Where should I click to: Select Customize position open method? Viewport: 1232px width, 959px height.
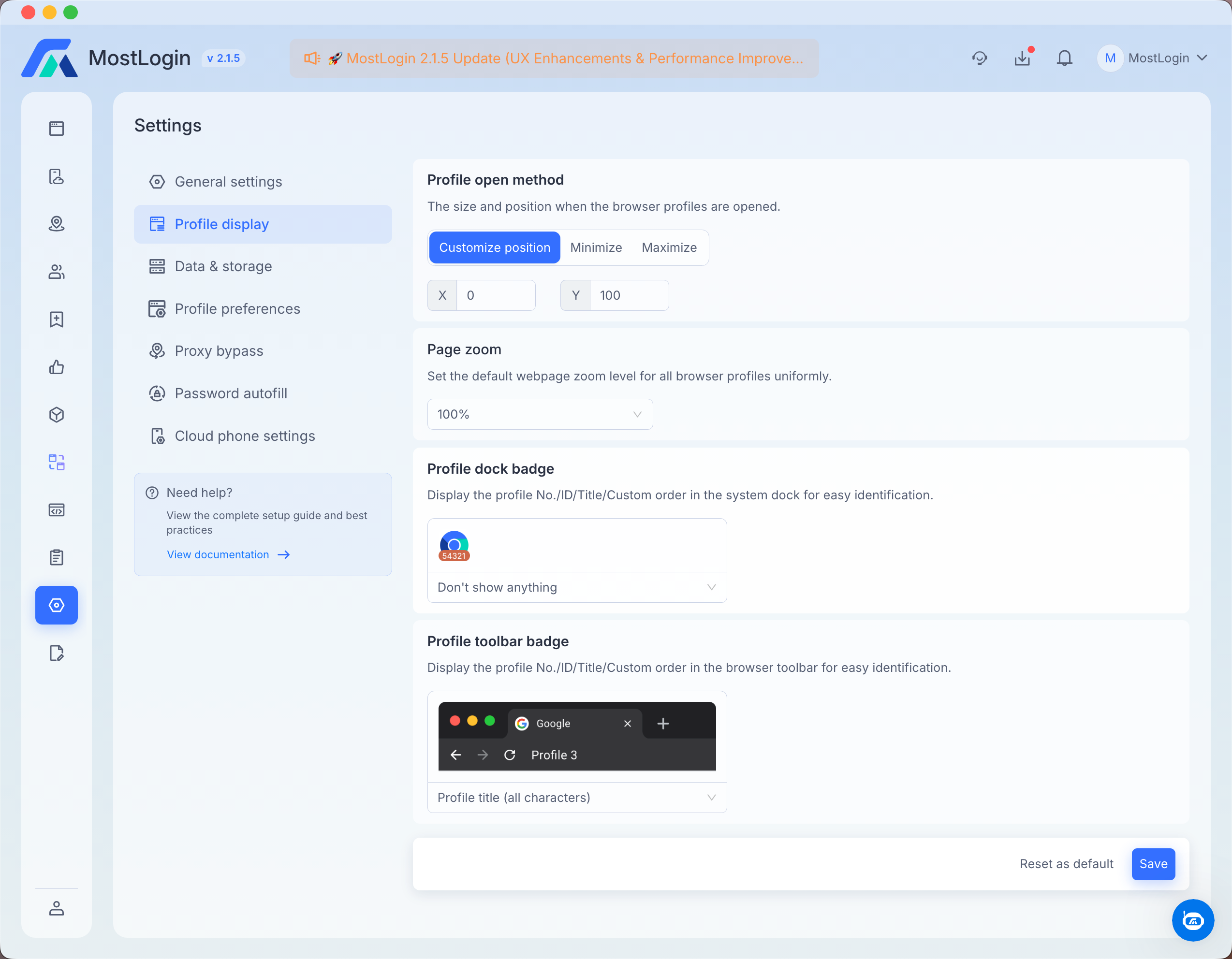[495, 247]
